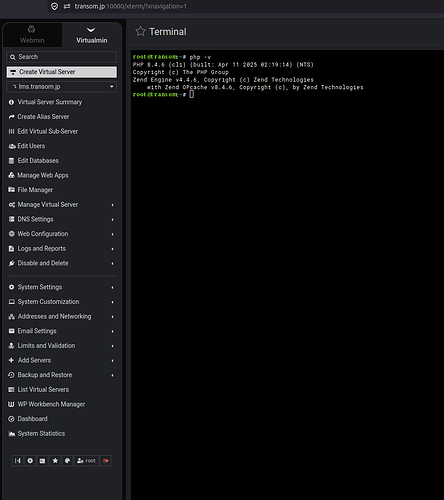This screenshot has width=444, height=500.
Task: Click the Terminal page heading
Action: 168,32
